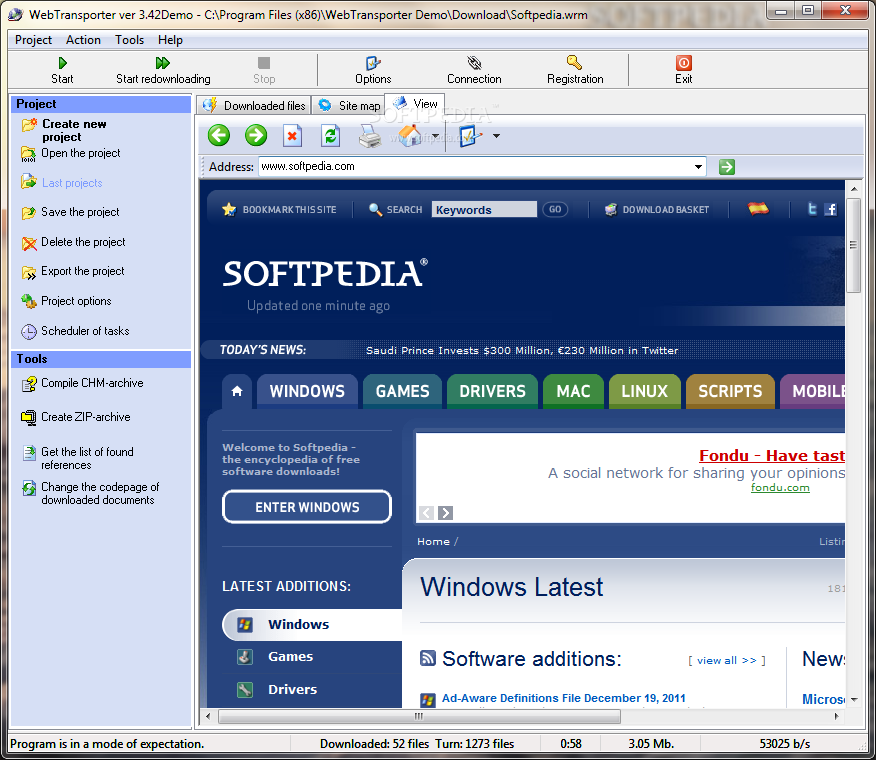The height and width of the screenshot is (760, 876).
Task: Click green Go arrow beside address bar
Action: tap(726, 167)
